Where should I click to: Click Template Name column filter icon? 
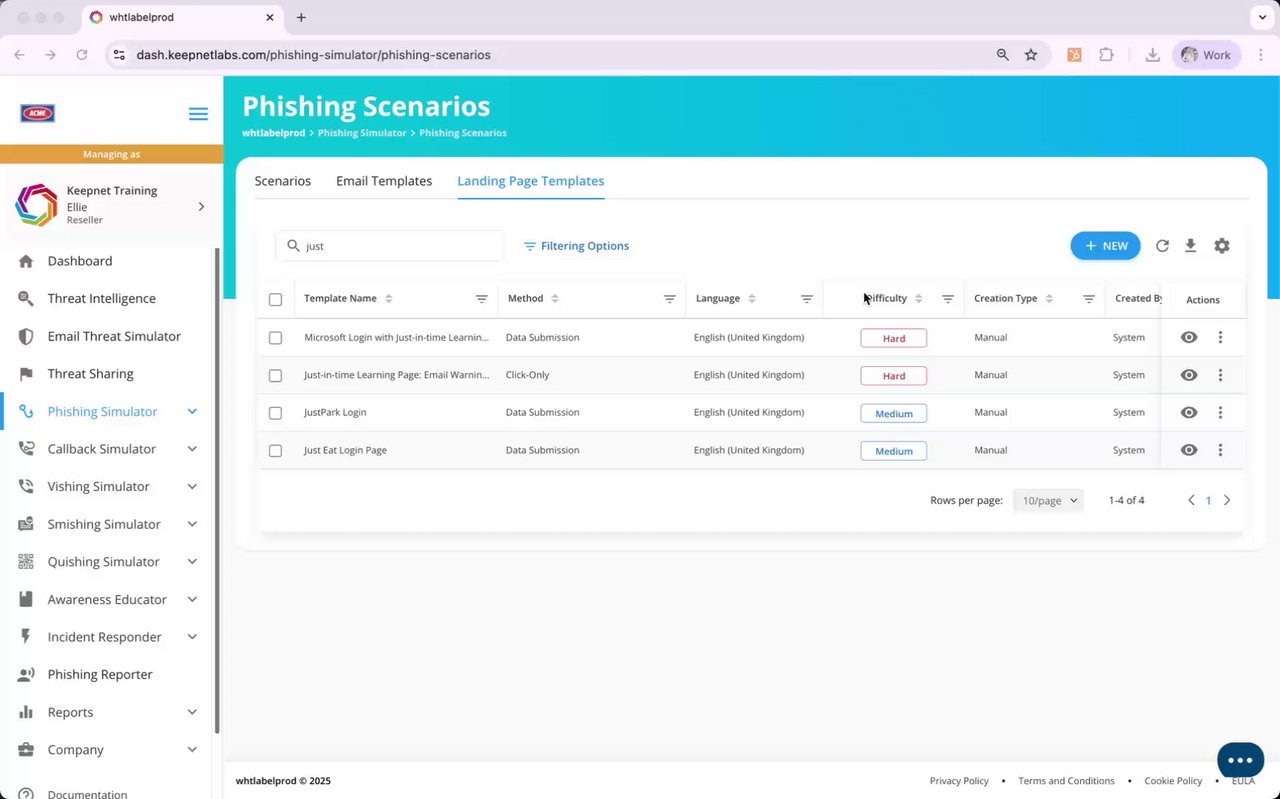pos(481,299)
